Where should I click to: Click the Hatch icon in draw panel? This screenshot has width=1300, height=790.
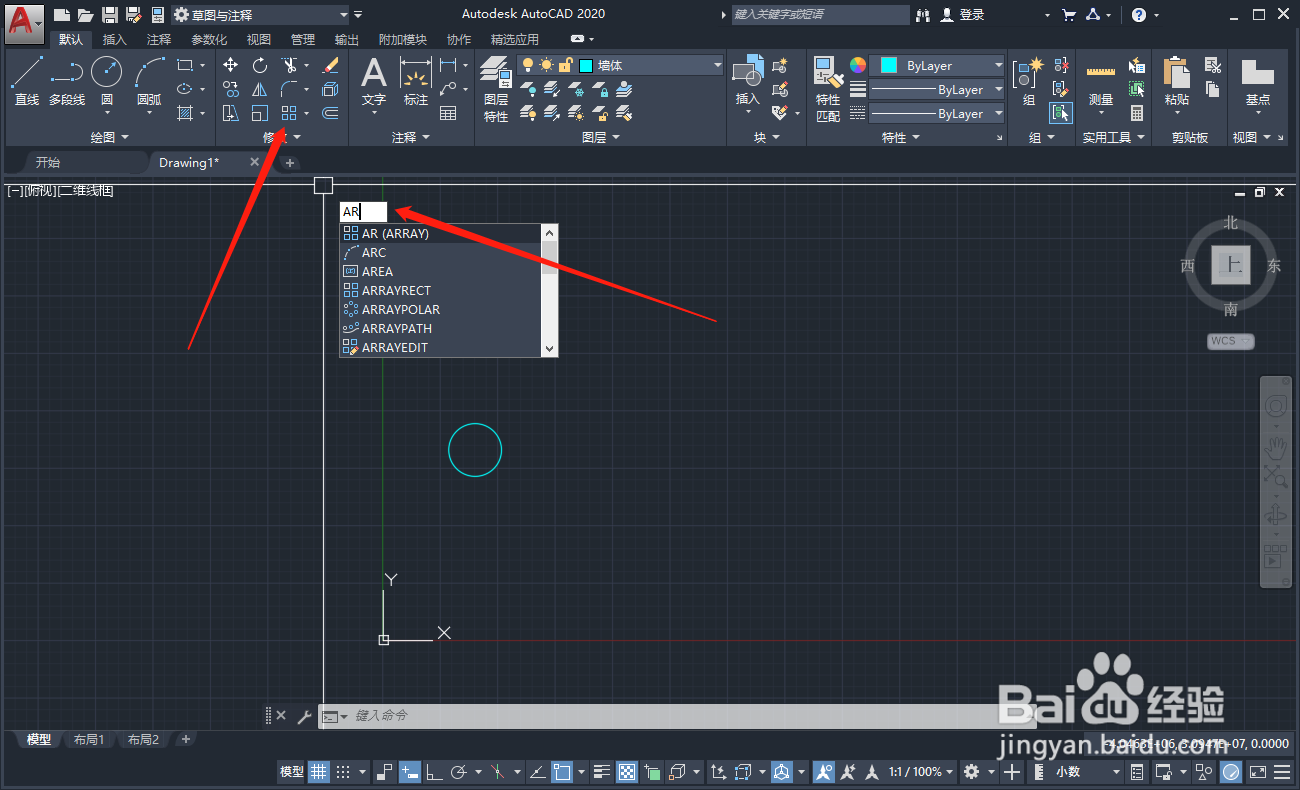pos(185,113)
